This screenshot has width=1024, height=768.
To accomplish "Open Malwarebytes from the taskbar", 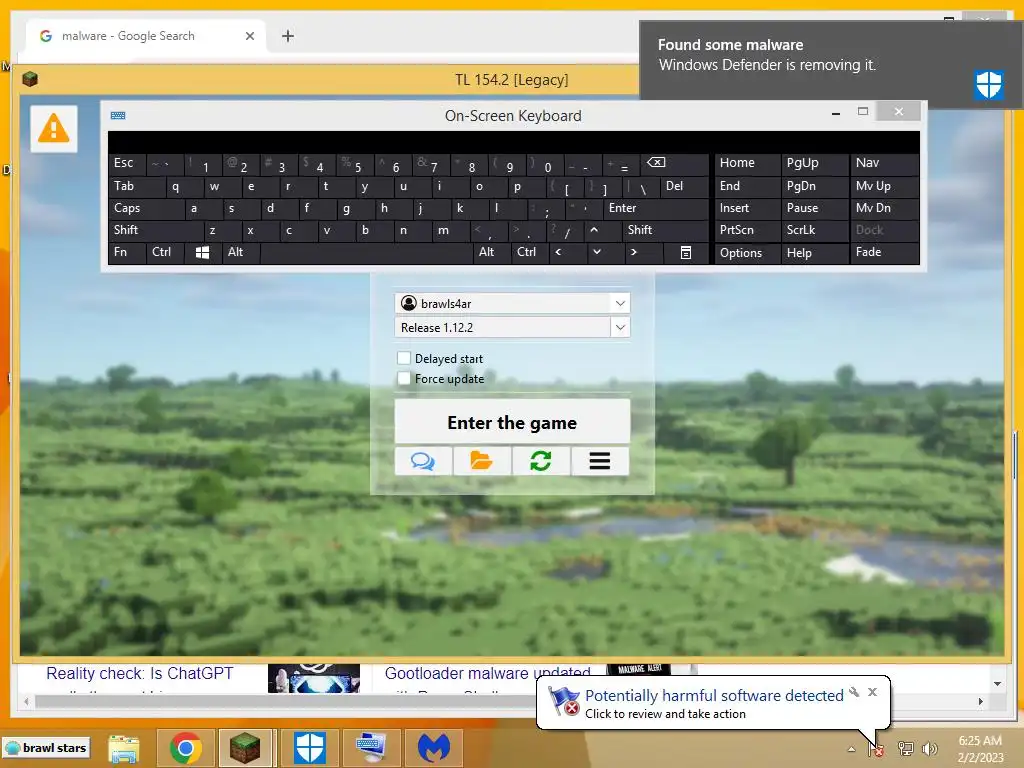I will [x=434, y=748].
